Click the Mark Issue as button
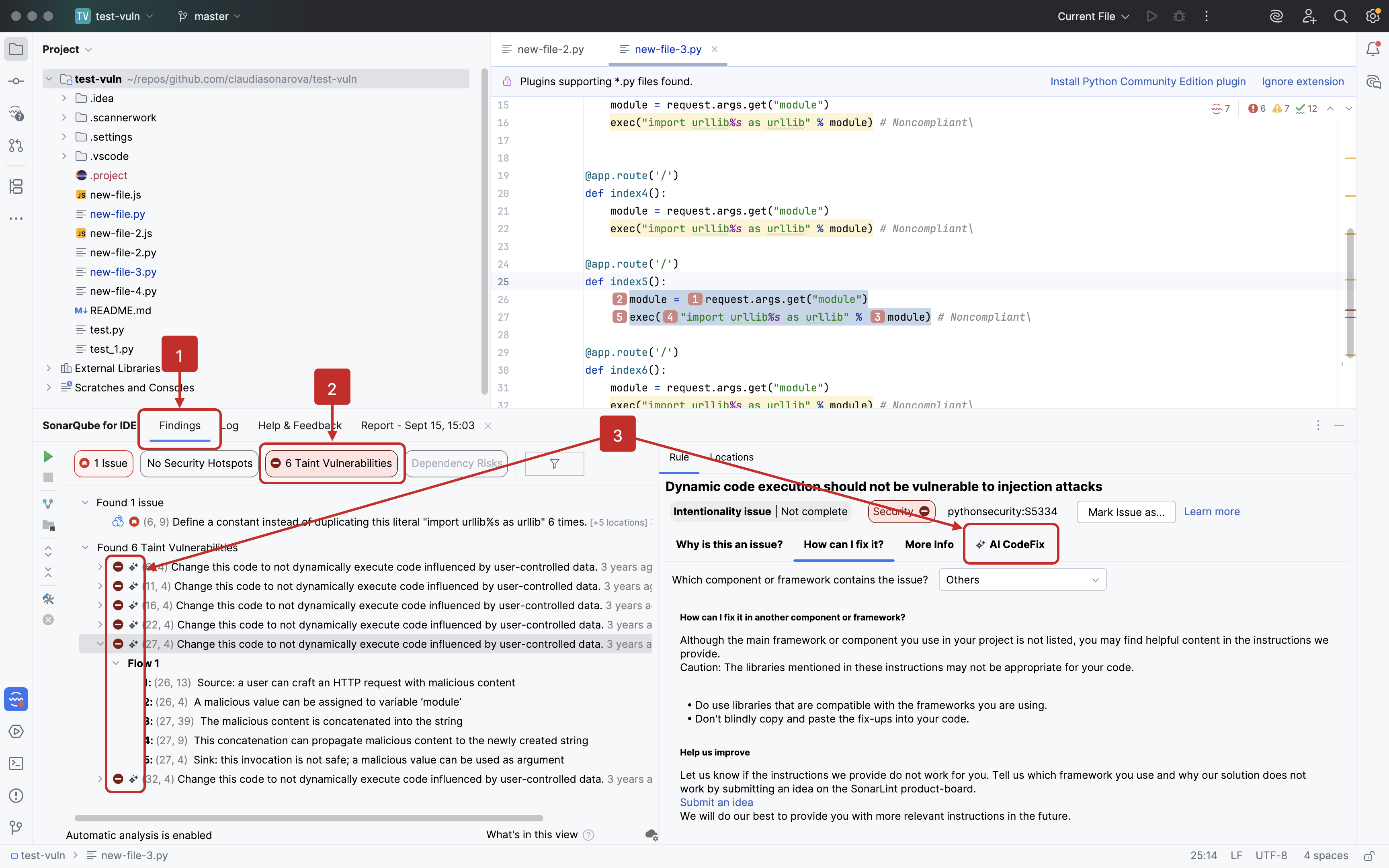Viewport: 1389px width, 868px height. (1126, 512)
